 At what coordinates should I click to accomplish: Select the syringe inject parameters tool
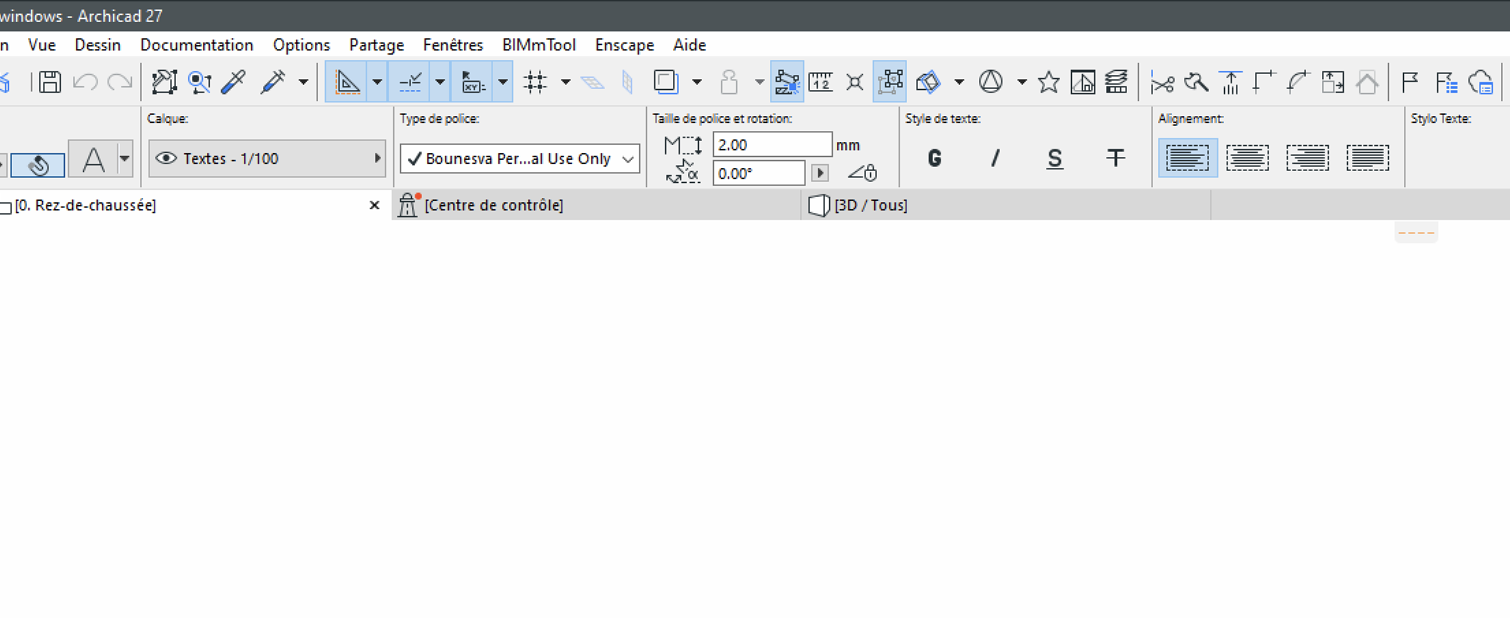point(272,82)
